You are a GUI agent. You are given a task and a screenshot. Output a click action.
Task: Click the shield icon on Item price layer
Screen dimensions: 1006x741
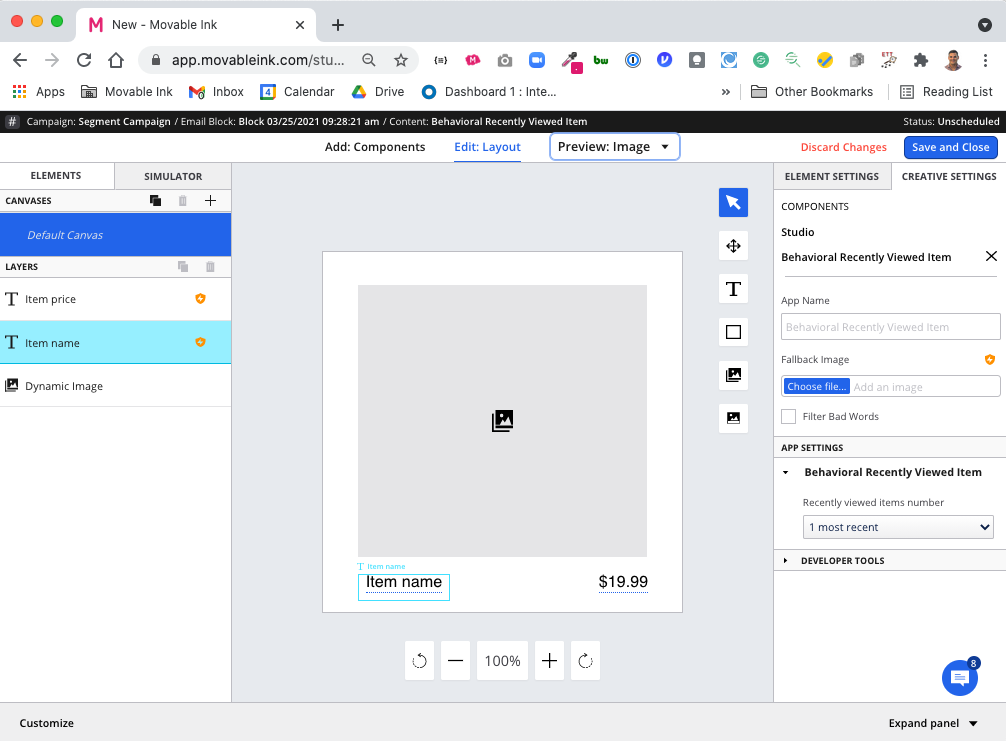pyautogui.click(x=200, y=298)
